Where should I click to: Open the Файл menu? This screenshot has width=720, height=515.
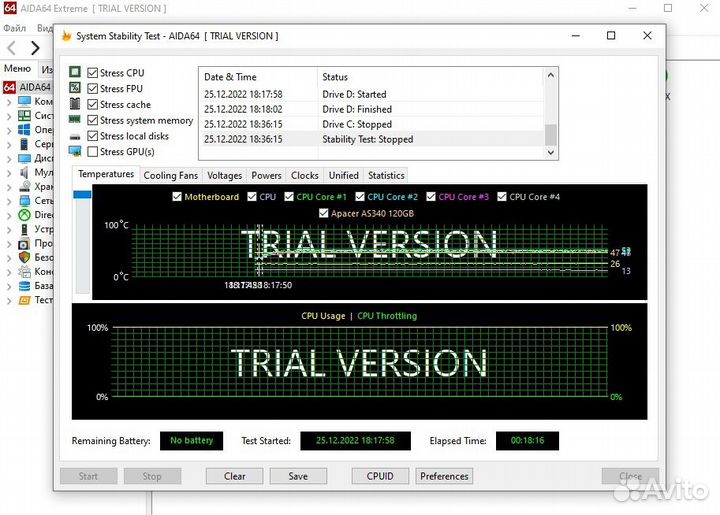click(x=14, y=28)
